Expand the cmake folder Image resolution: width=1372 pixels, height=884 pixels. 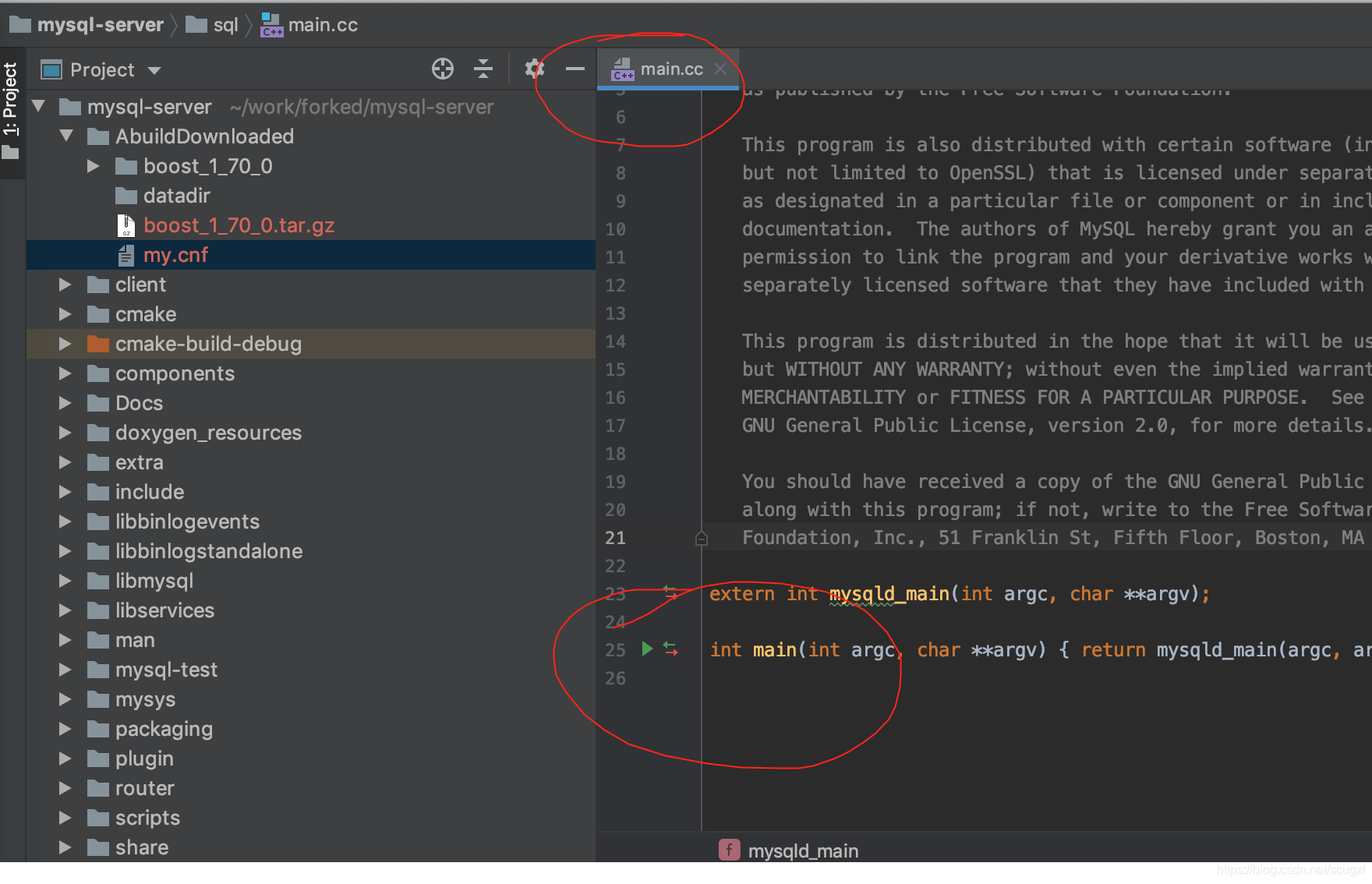coord(65,314)
